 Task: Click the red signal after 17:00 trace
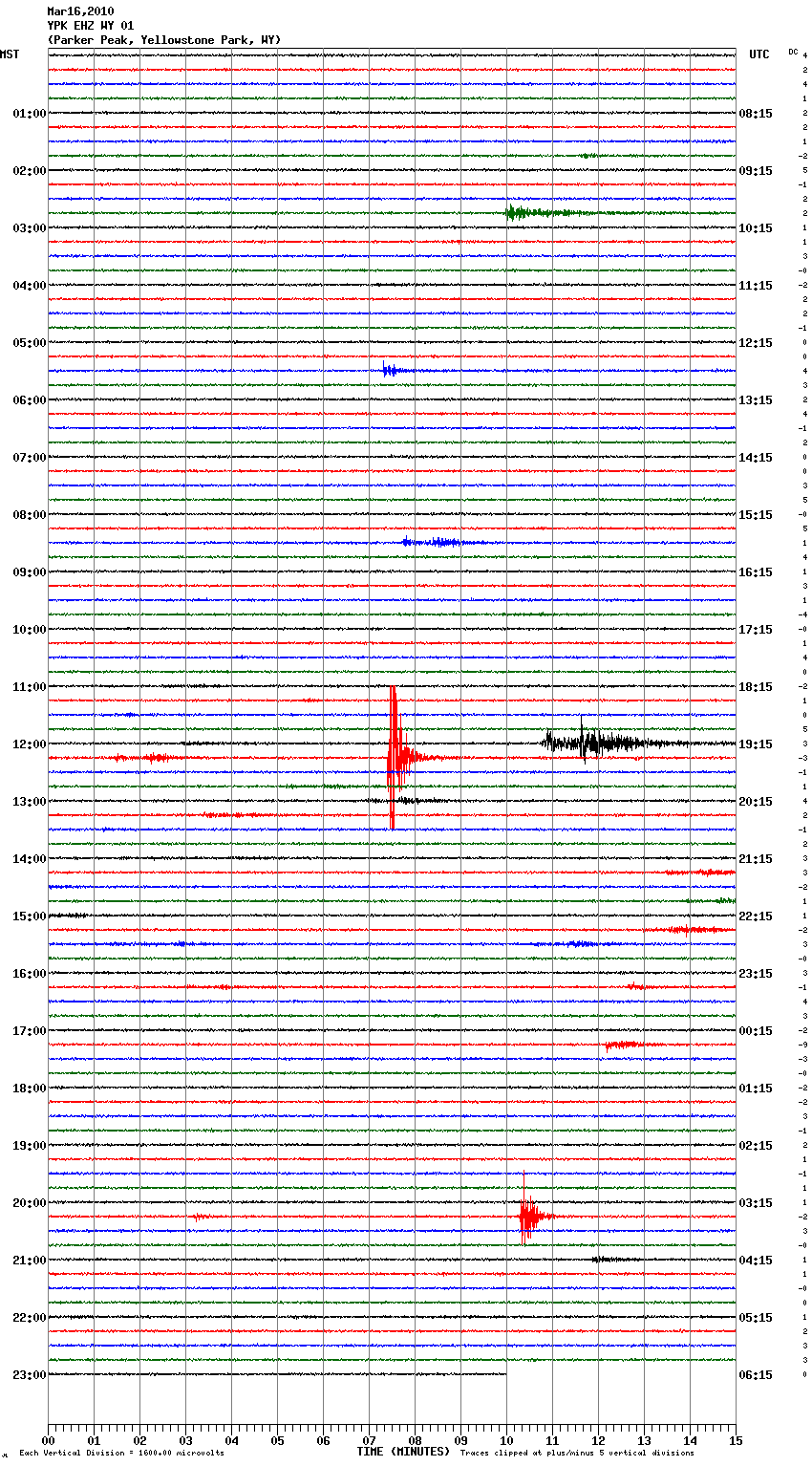(626, 1045)
